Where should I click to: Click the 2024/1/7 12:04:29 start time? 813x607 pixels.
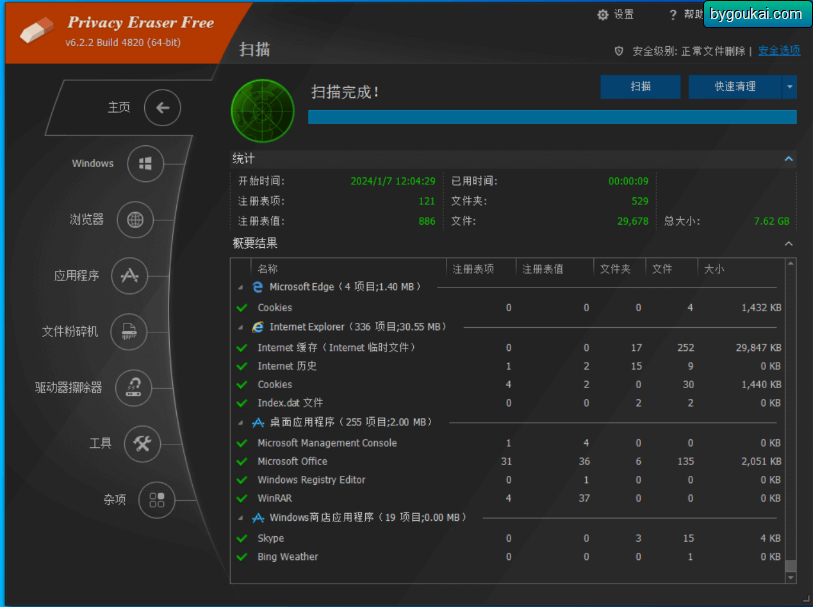pyautogui.click(x=393, y=181)
